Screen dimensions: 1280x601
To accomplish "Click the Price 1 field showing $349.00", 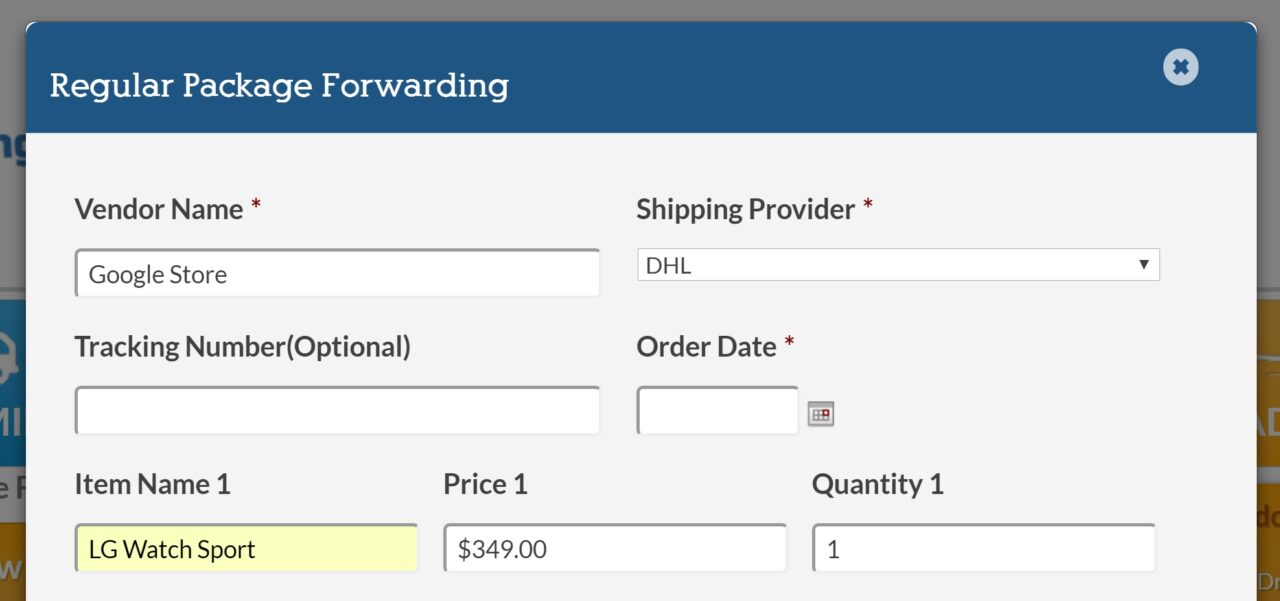I will 615,549.
